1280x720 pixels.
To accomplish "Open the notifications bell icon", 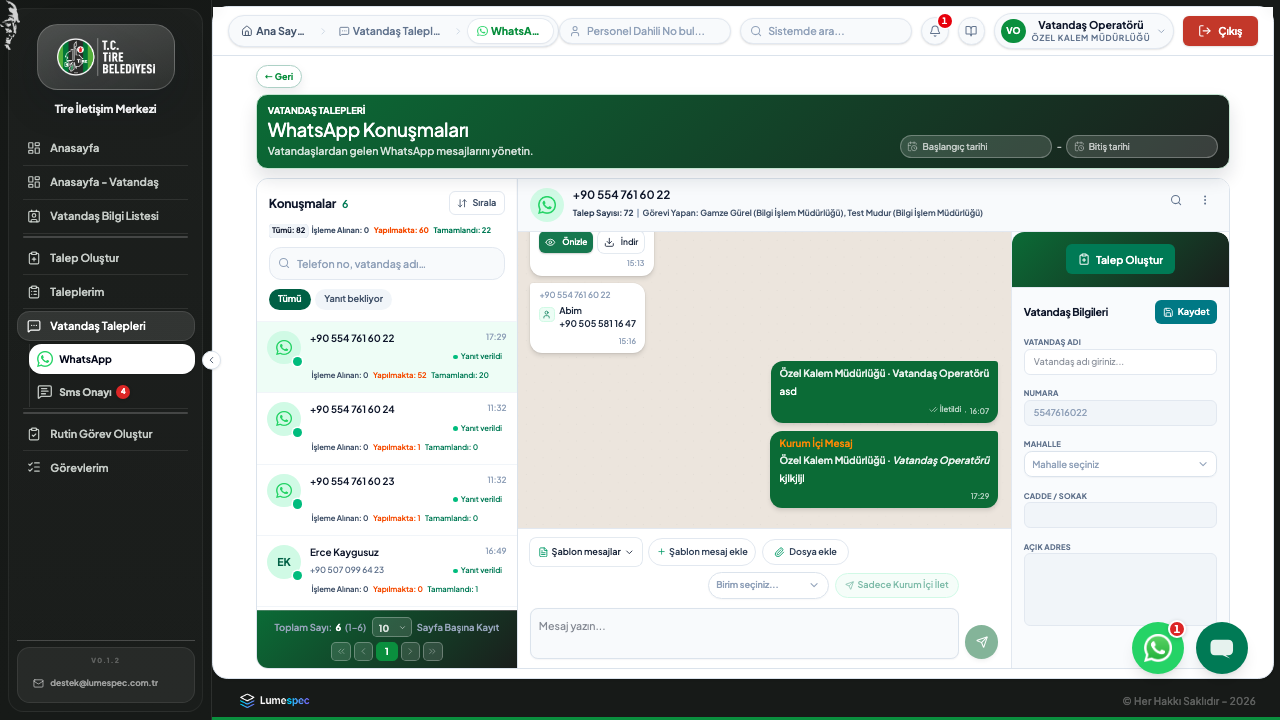I will (x=935, y=31).
